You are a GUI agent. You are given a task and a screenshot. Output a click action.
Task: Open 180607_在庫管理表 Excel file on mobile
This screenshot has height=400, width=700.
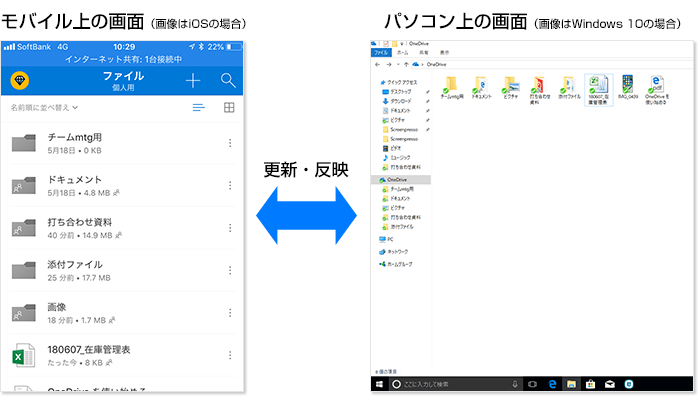click(123, 355)
